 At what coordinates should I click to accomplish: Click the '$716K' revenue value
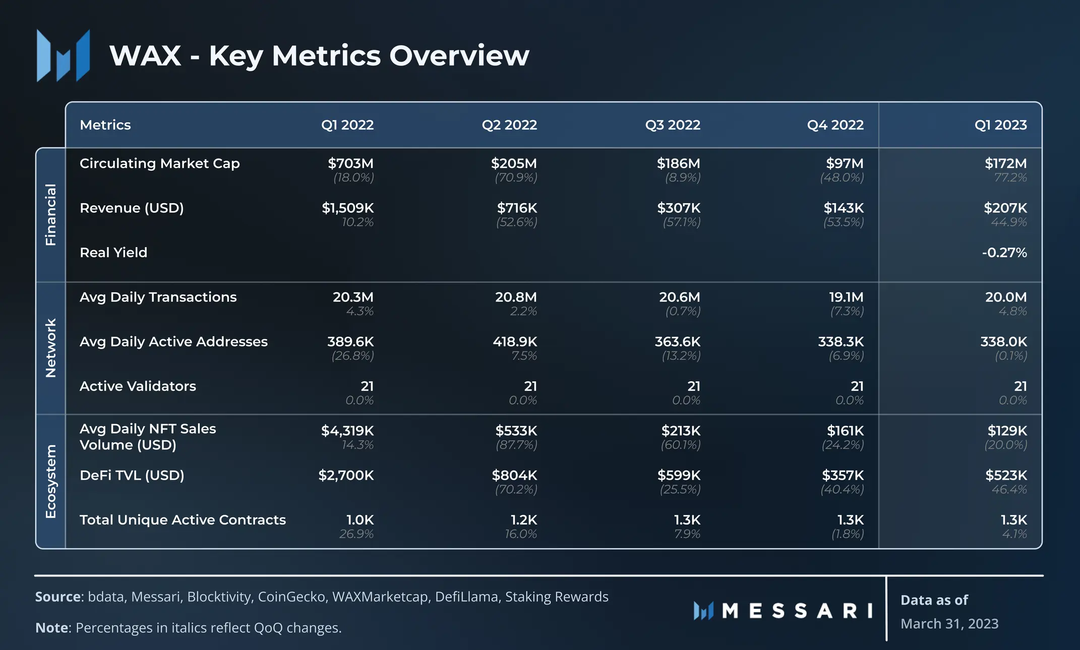(x=517, y=208)
